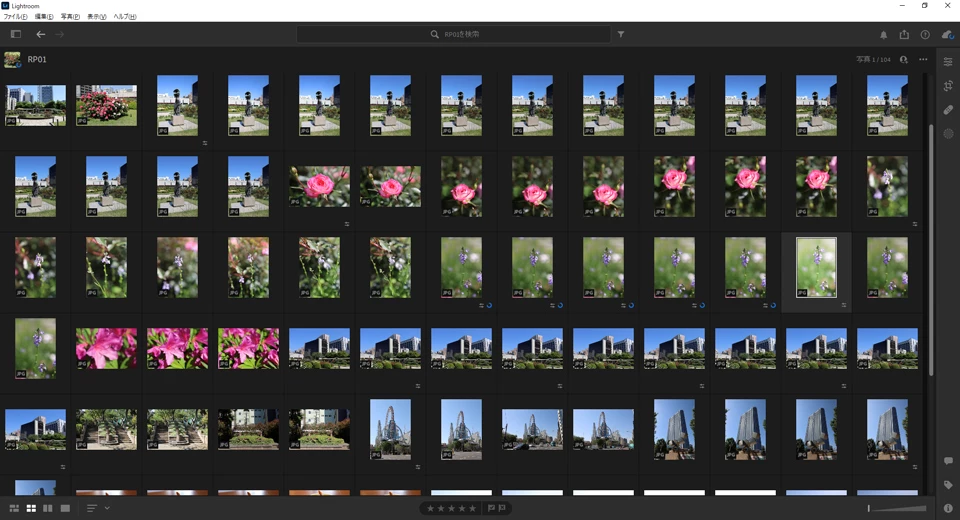Open the filter funnel beside search
Image resolution: width=960 pixels, height=520 pixels.
(x=621, y=34)
